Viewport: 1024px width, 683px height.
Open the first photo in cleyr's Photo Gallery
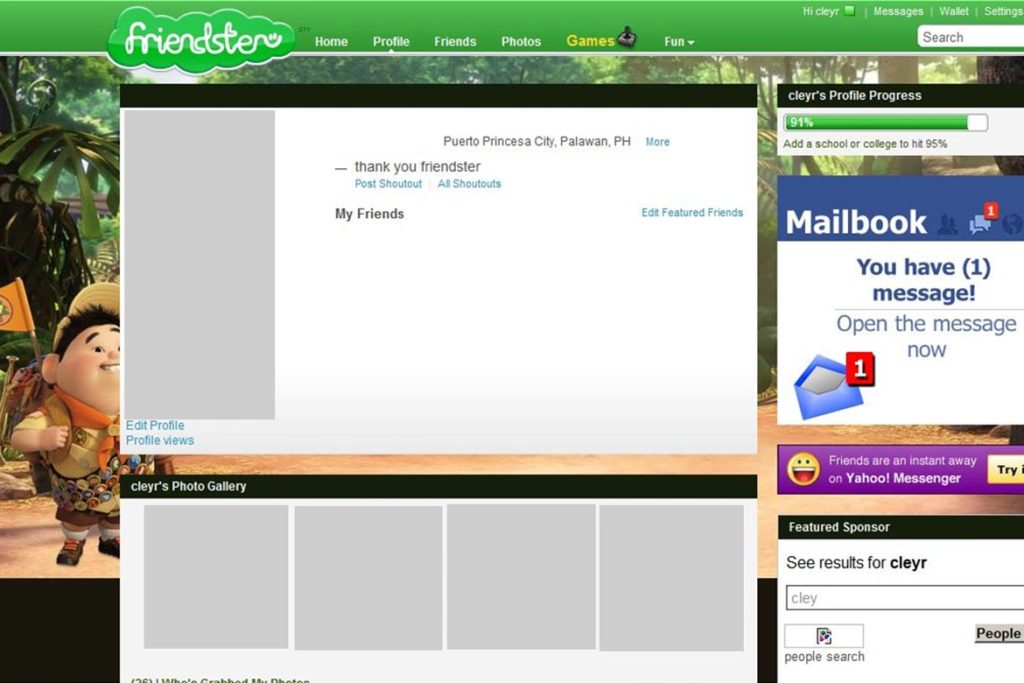(x=216, y=577)
